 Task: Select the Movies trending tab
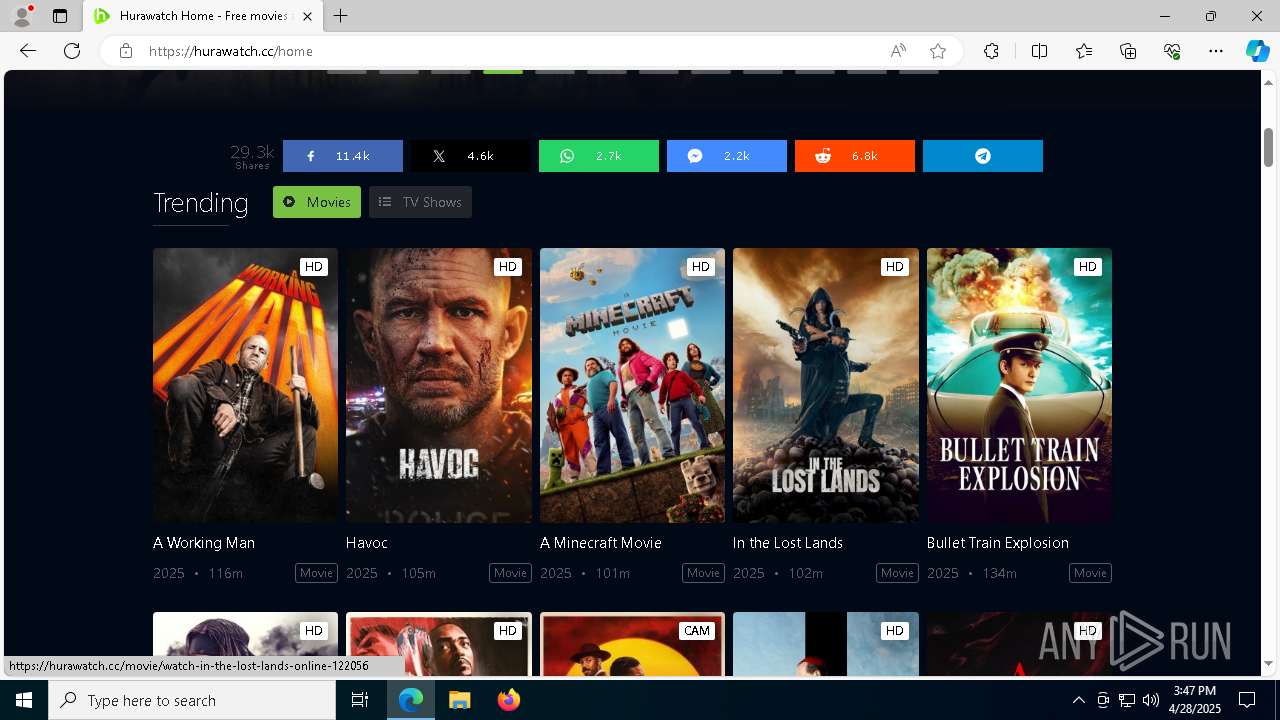(317, 202)
